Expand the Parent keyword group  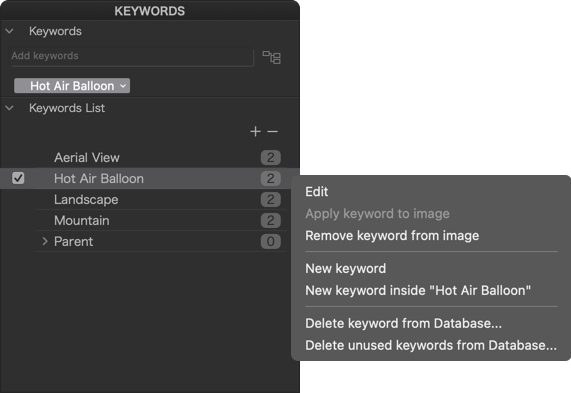click(45, 241)
